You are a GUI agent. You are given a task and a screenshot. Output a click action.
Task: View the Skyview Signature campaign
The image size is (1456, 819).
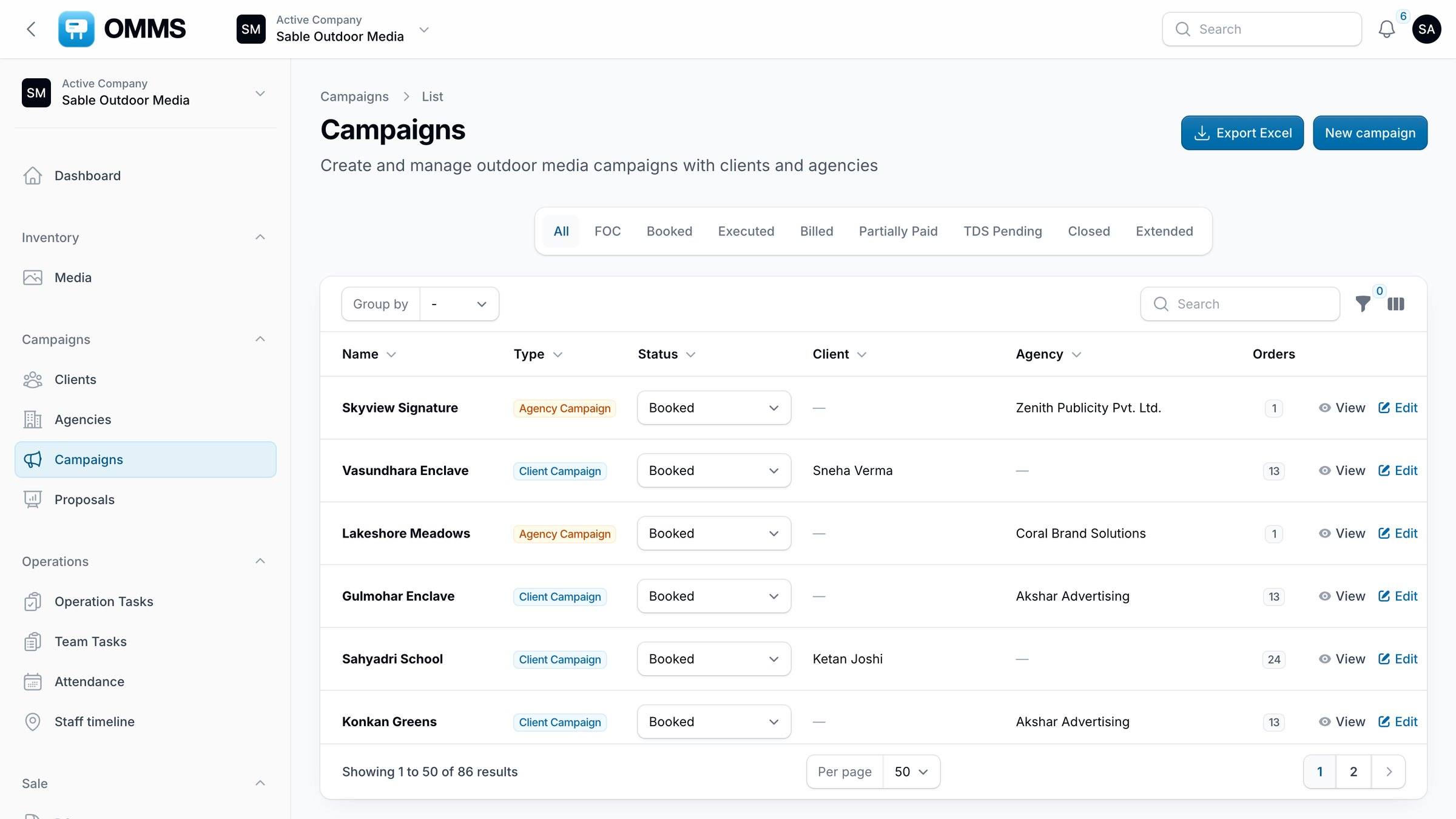coord(1342,408)
